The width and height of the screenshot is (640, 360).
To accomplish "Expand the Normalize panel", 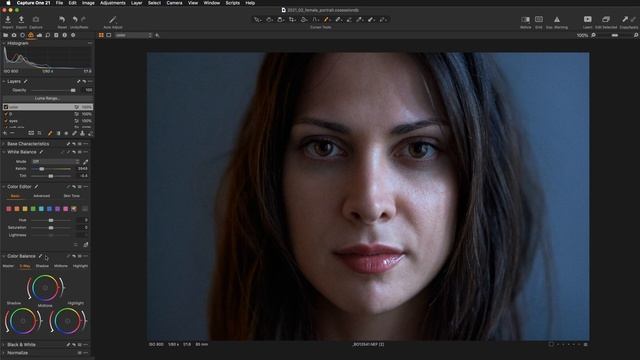I will pos(4,353).
